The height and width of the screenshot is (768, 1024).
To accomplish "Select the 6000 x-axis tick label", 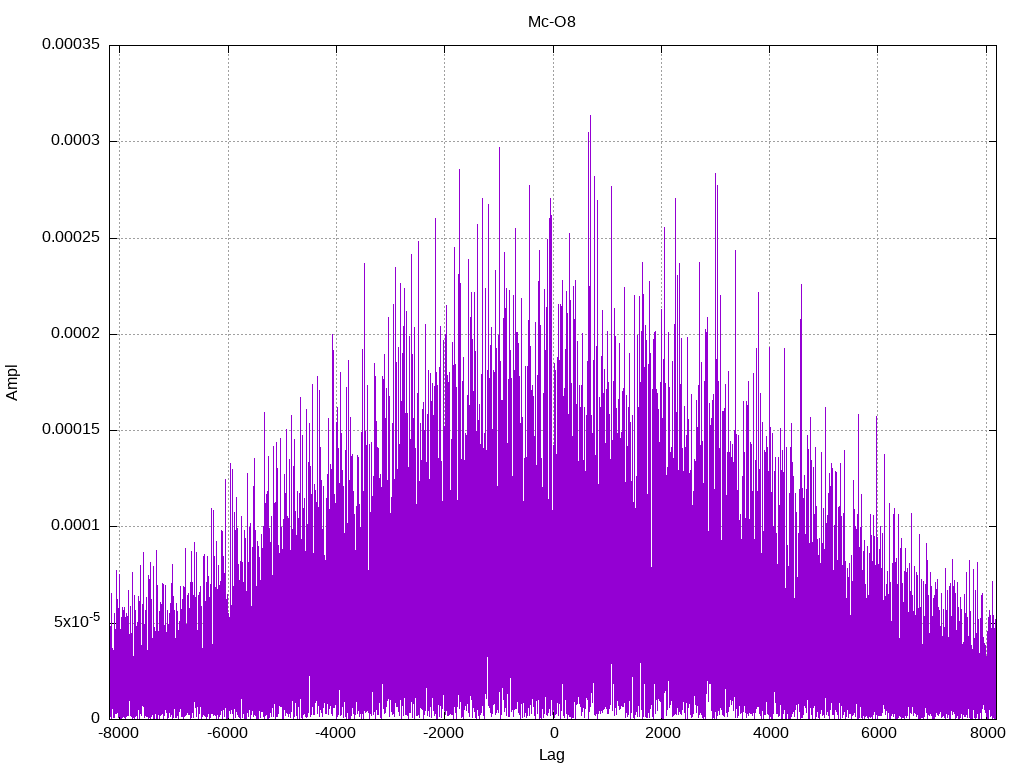I will point(878,734).
